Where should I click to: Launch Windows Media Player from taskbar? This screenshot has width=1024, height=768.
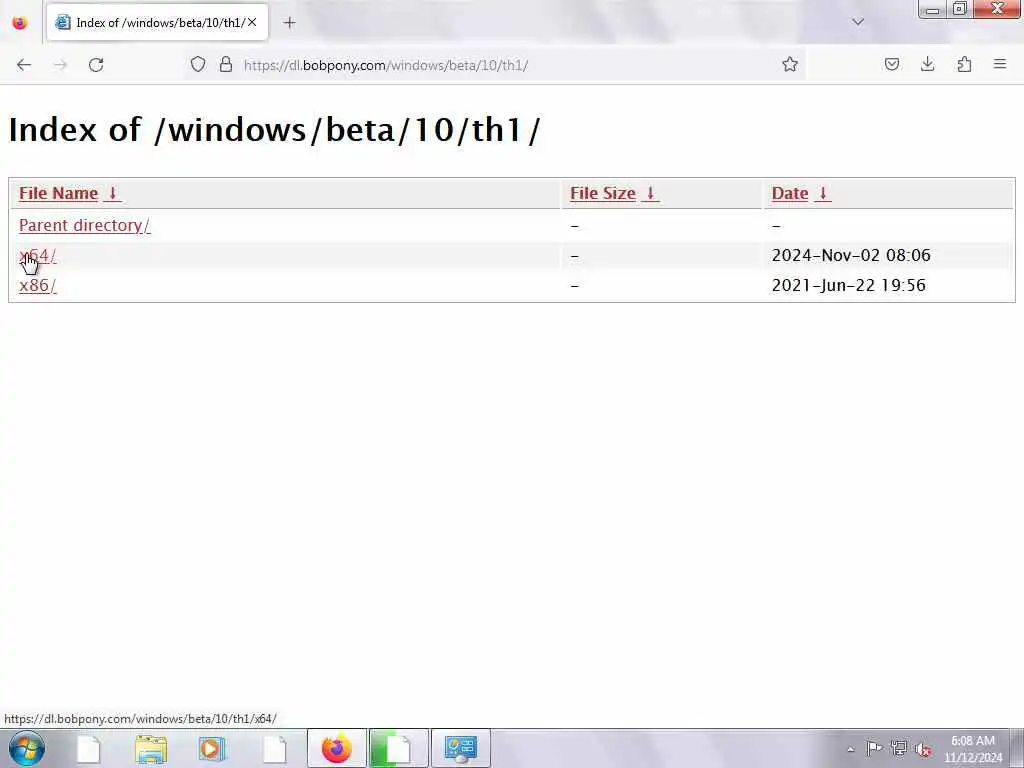point(212,749)
